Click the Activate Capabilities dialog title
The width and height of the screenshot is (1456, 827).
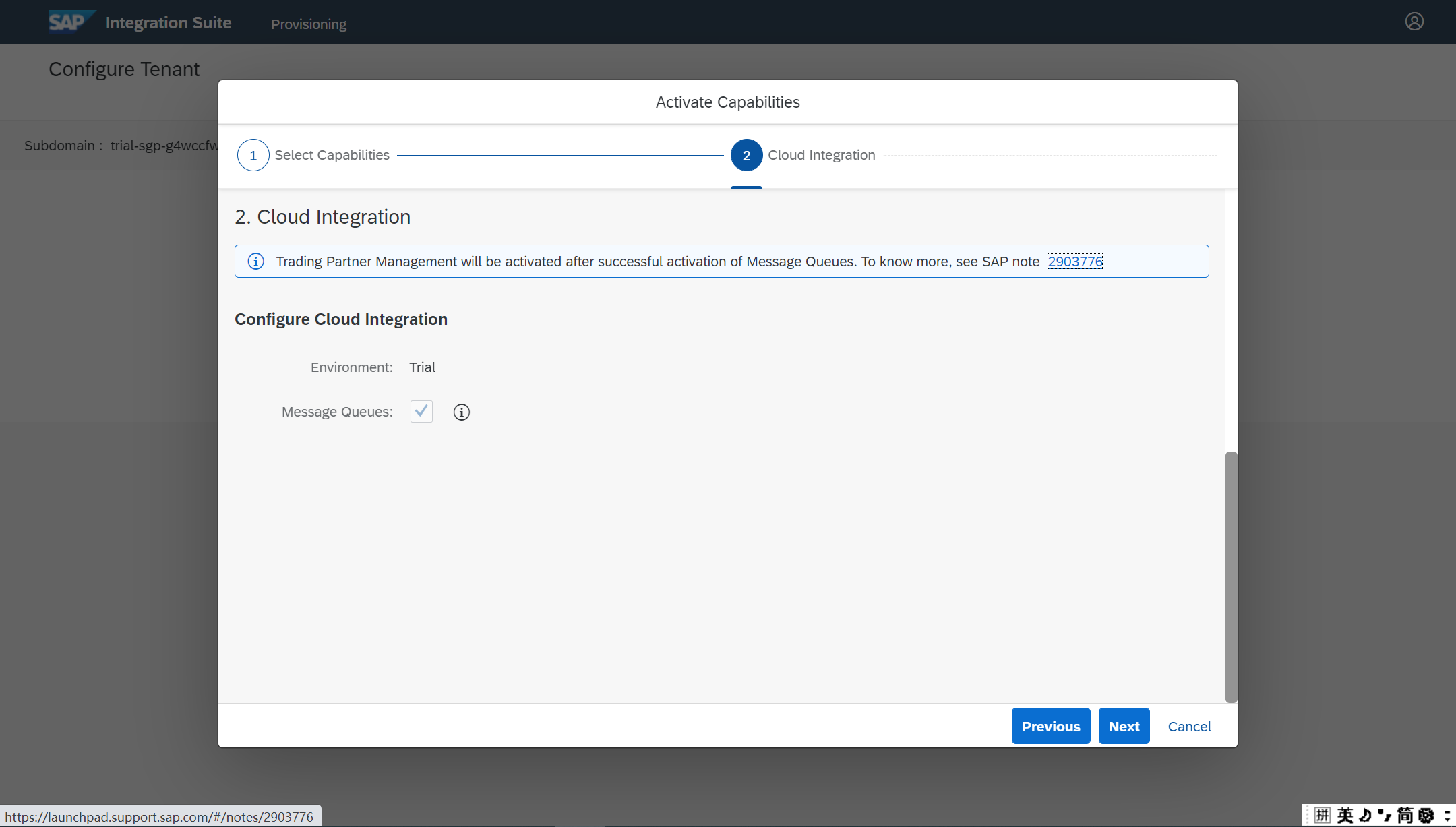[728, 102]
